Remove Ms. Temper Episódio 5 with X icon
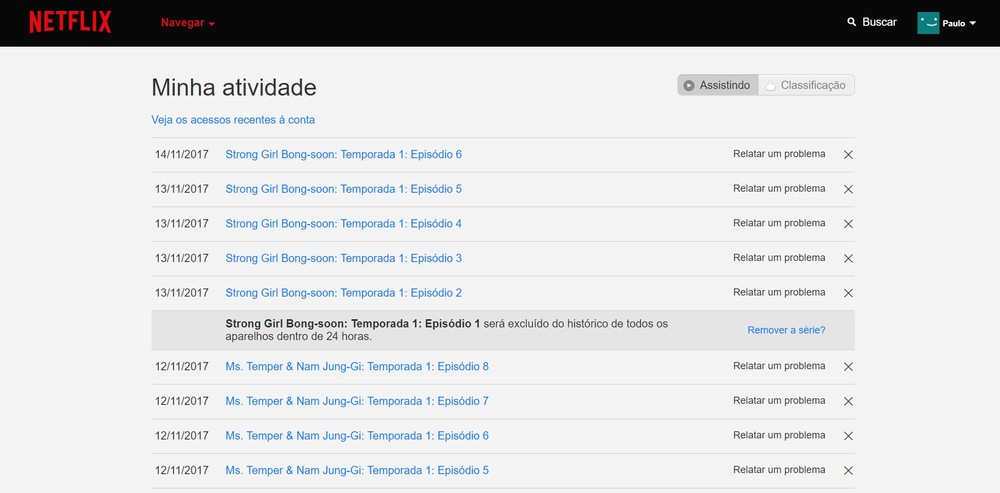 pos(848,471)
